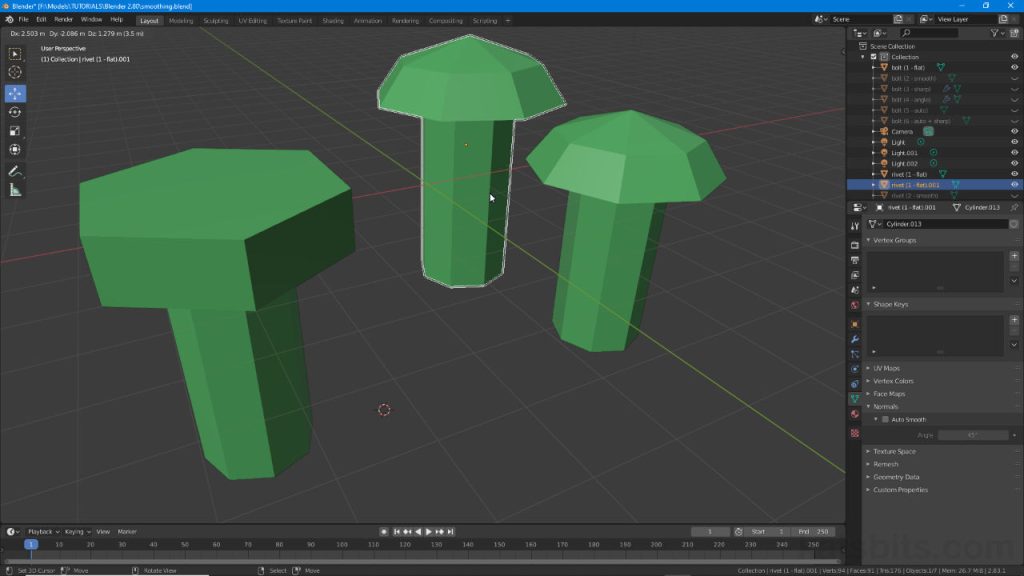Click the Play animation button
Screen dimensions: 1024x576
point(429,531)
